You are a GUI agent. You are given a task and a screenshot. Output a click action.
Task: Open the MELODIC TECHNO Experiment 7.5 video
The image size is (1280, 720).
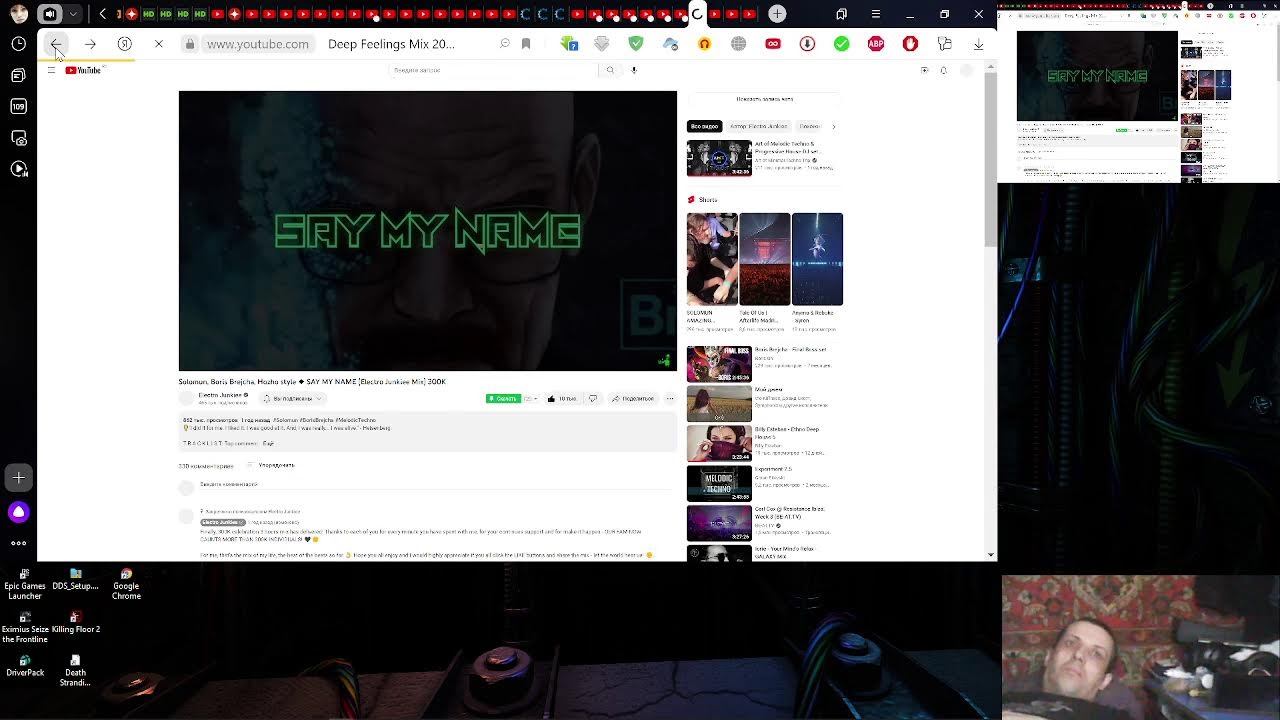coord(719,483)
